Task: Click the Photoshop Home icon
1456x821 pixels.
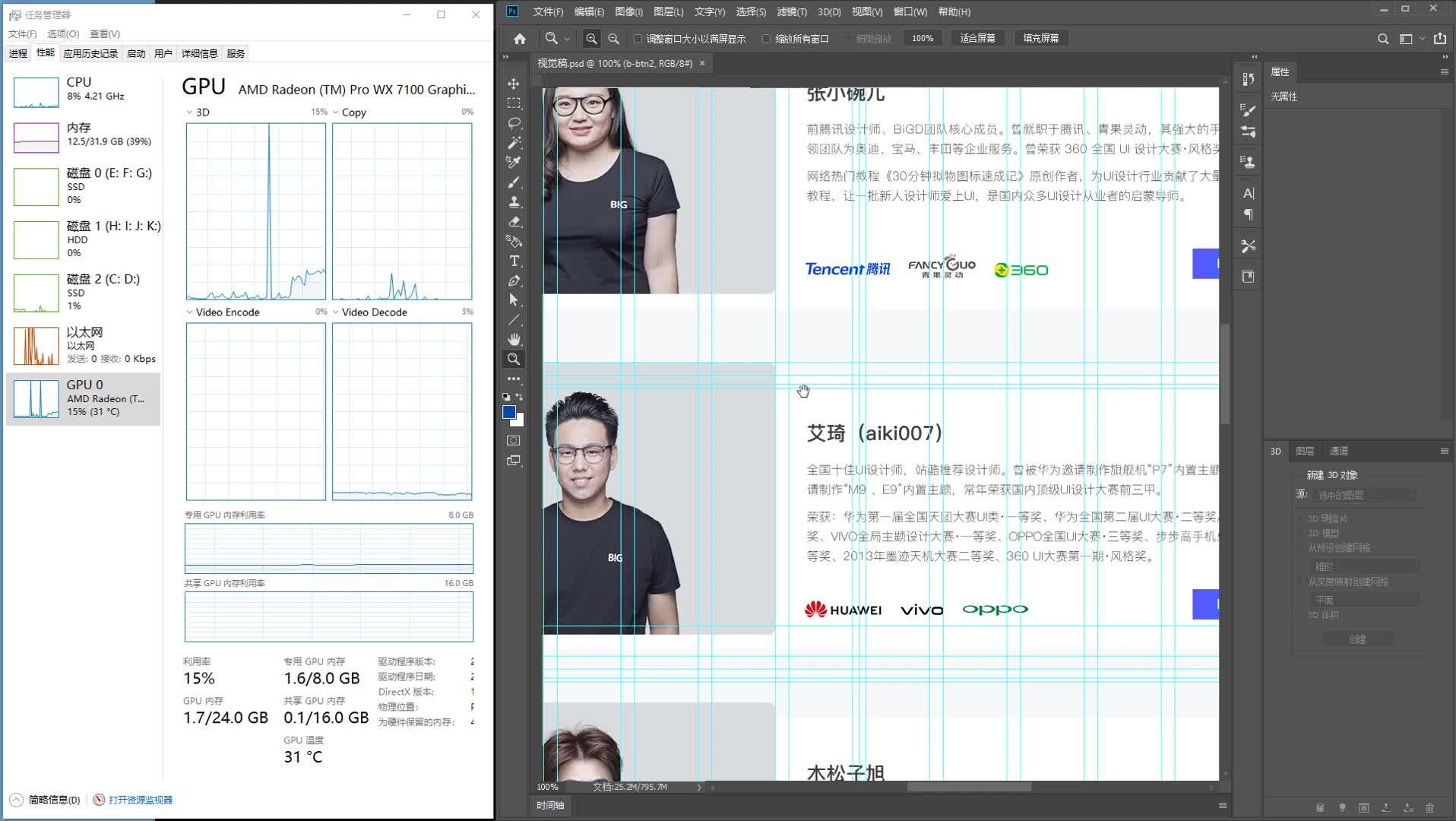Action: click(x=520, y=39)
